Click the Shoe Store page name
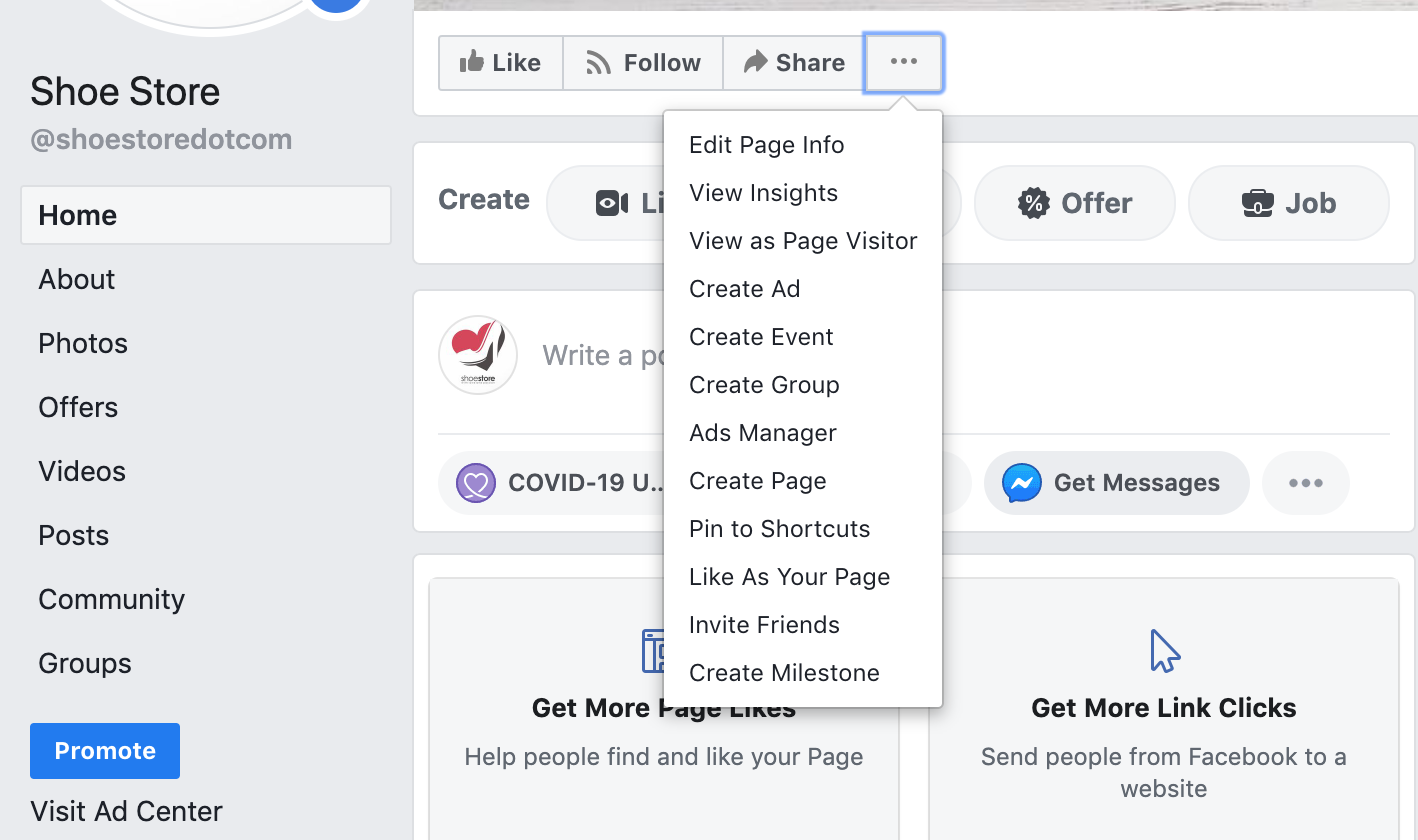This screenshot has height=840, width=1418. point(125,92)
